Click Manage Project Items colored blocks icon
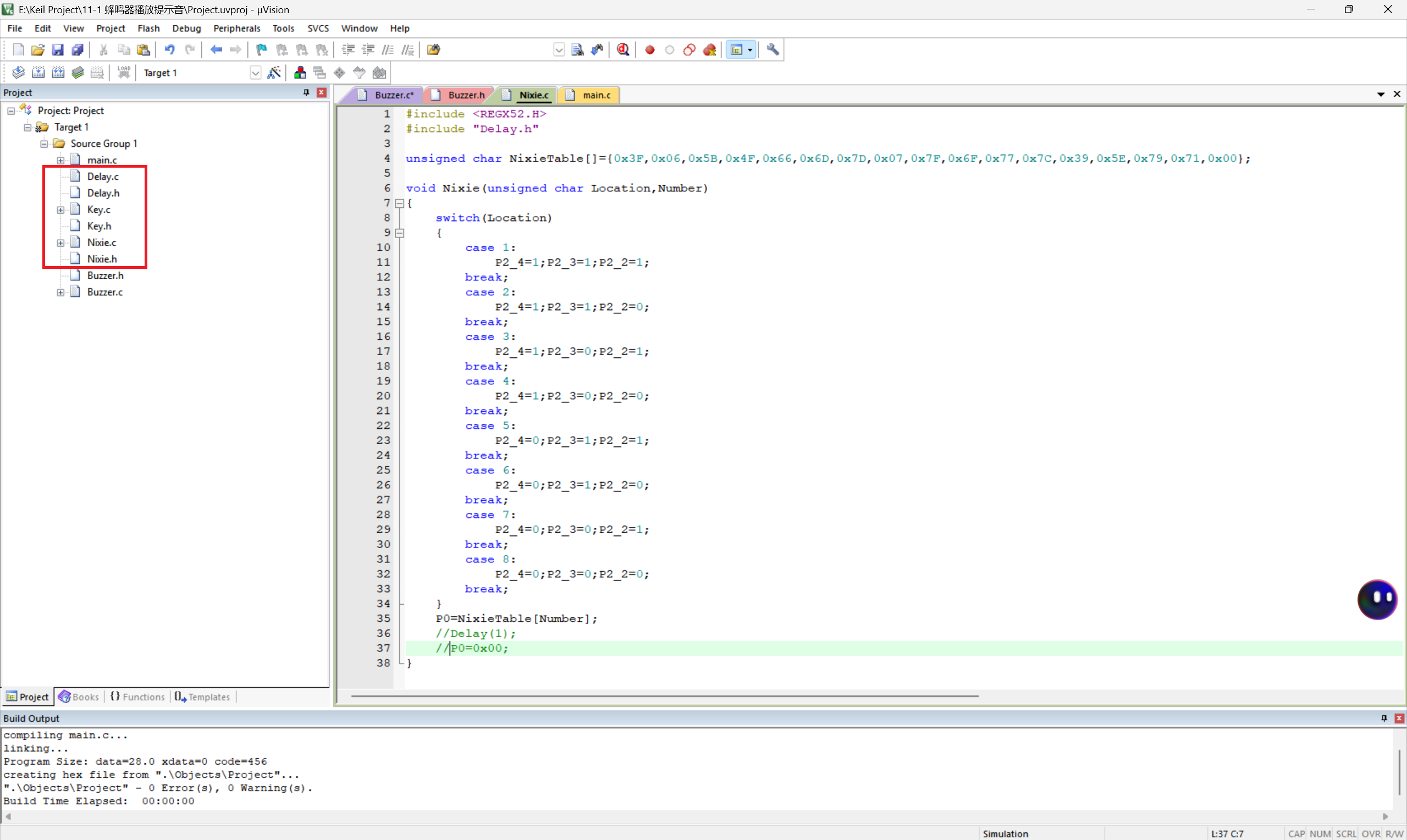This screenshot has width=1407, height=840. pyautogui.click(x=300, y=73)
